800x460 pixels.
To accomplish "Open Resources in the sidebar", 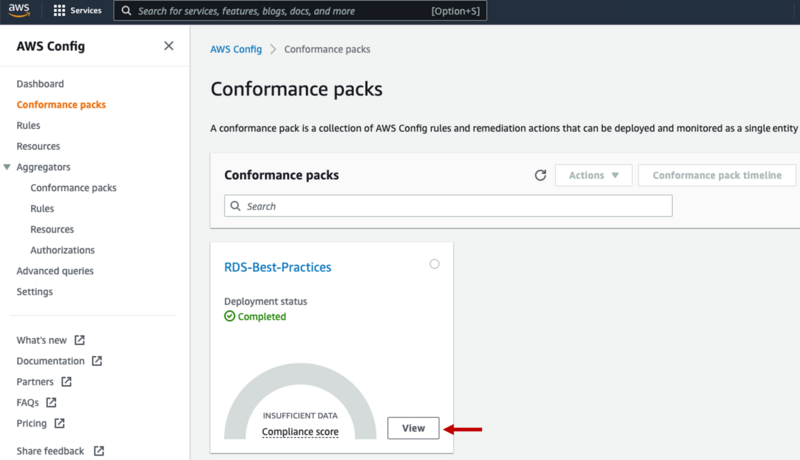I will pos(38,146).
